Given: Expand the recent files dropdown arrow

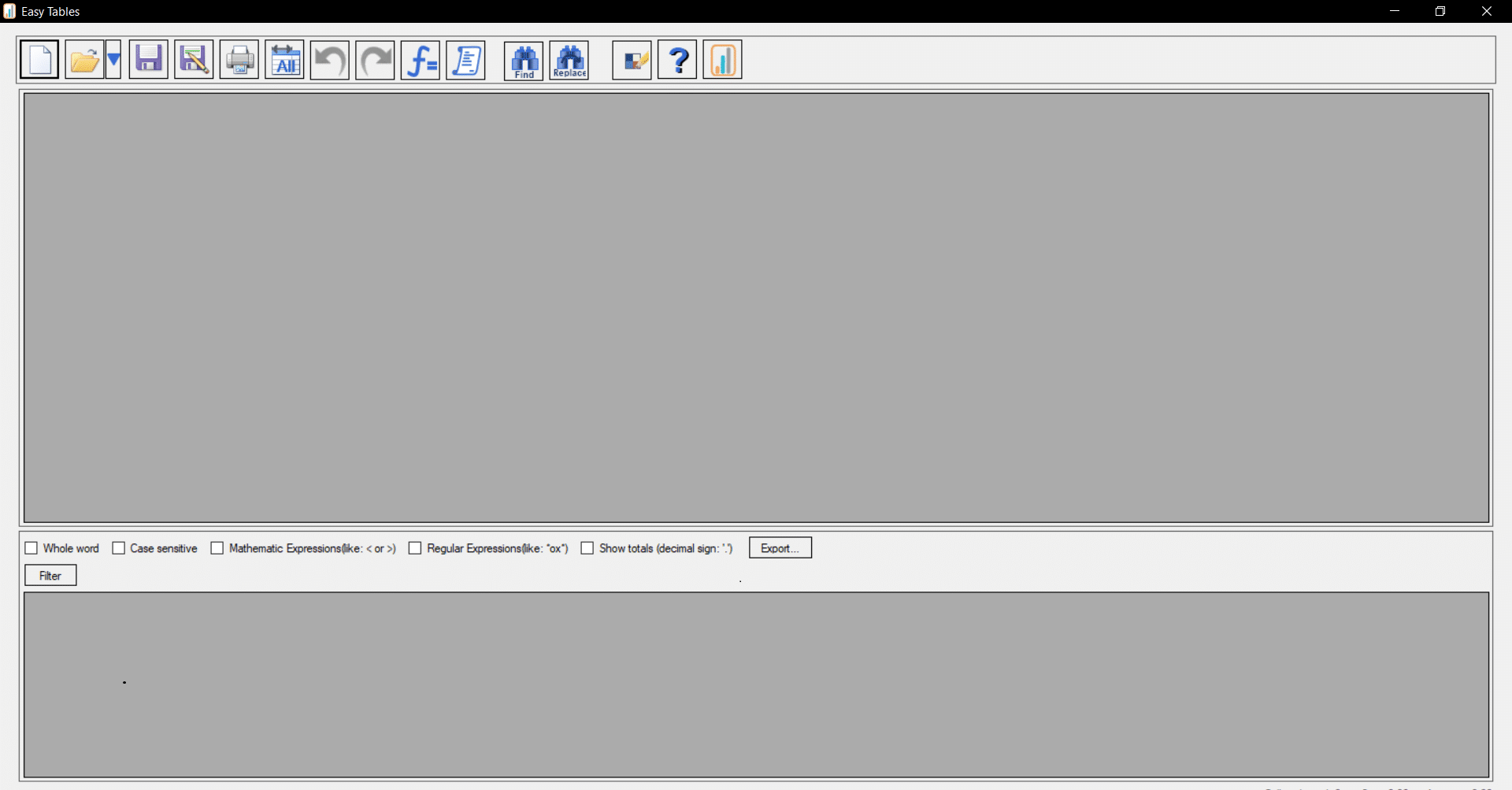Looking at the screenshot, I should tap(113, 60).
